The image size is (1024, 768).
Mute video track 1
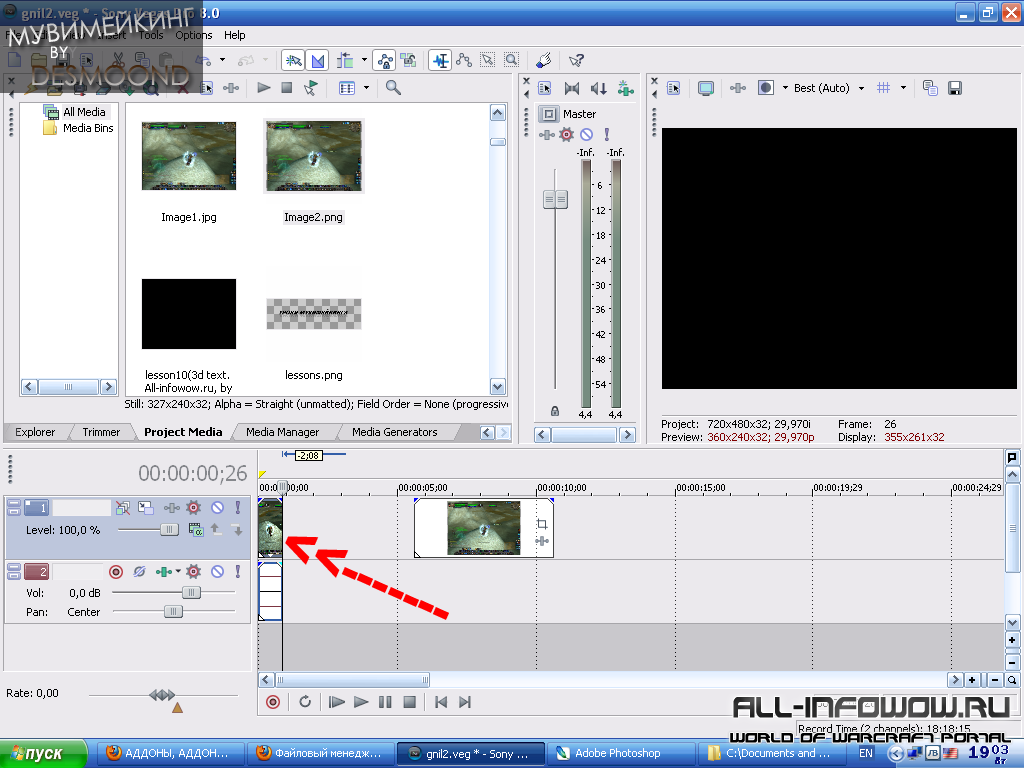coord(217,507)
